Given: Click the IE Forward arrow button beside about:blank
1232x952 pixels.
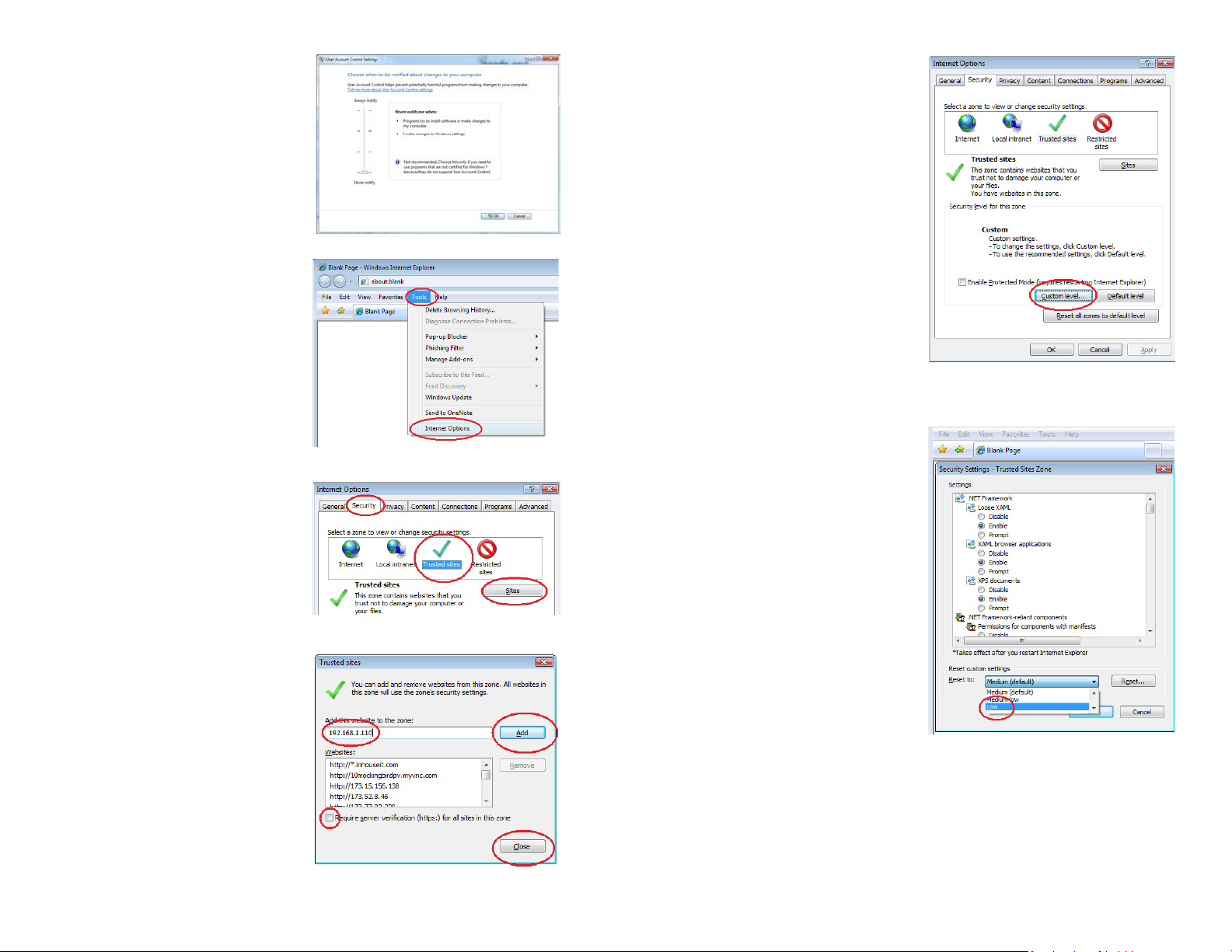Looking at the screenshot, I should coord(340,281).
